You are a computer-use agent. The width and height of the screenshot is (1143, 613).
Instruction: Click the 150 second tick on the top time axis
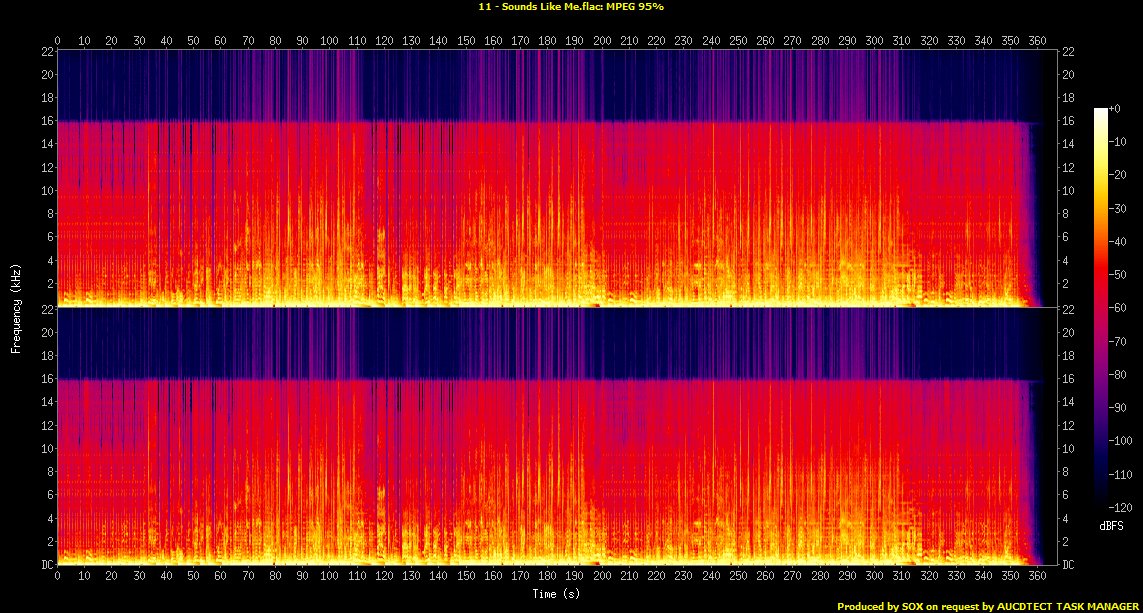pyautogui.click(x=466, y=41)
